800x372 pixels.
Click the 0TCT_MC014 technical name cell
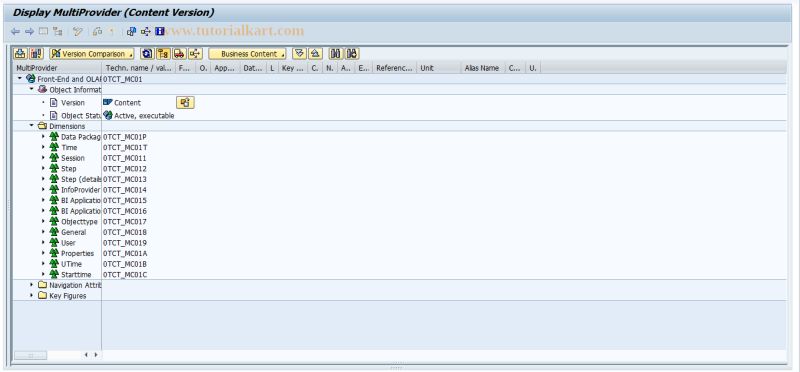[125, 190]
